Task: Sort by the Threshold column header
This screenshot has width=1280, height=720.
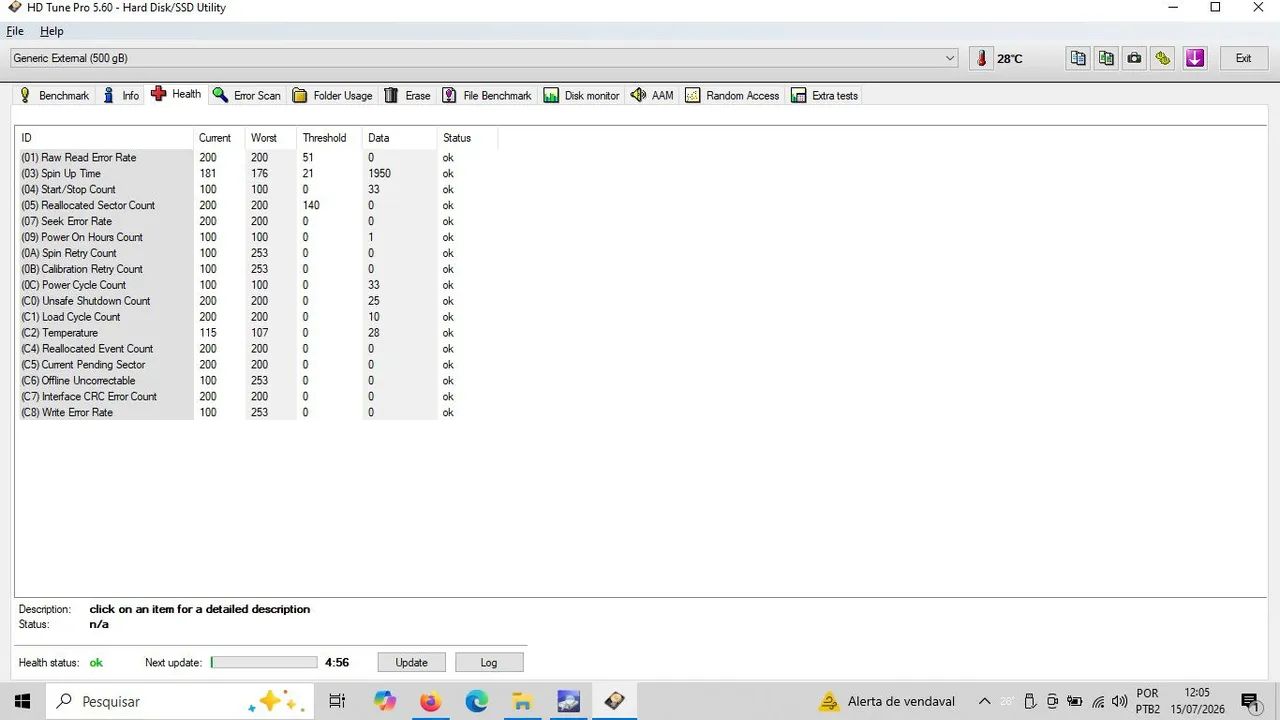Action: pyautogui.click(x=329, y=138)
